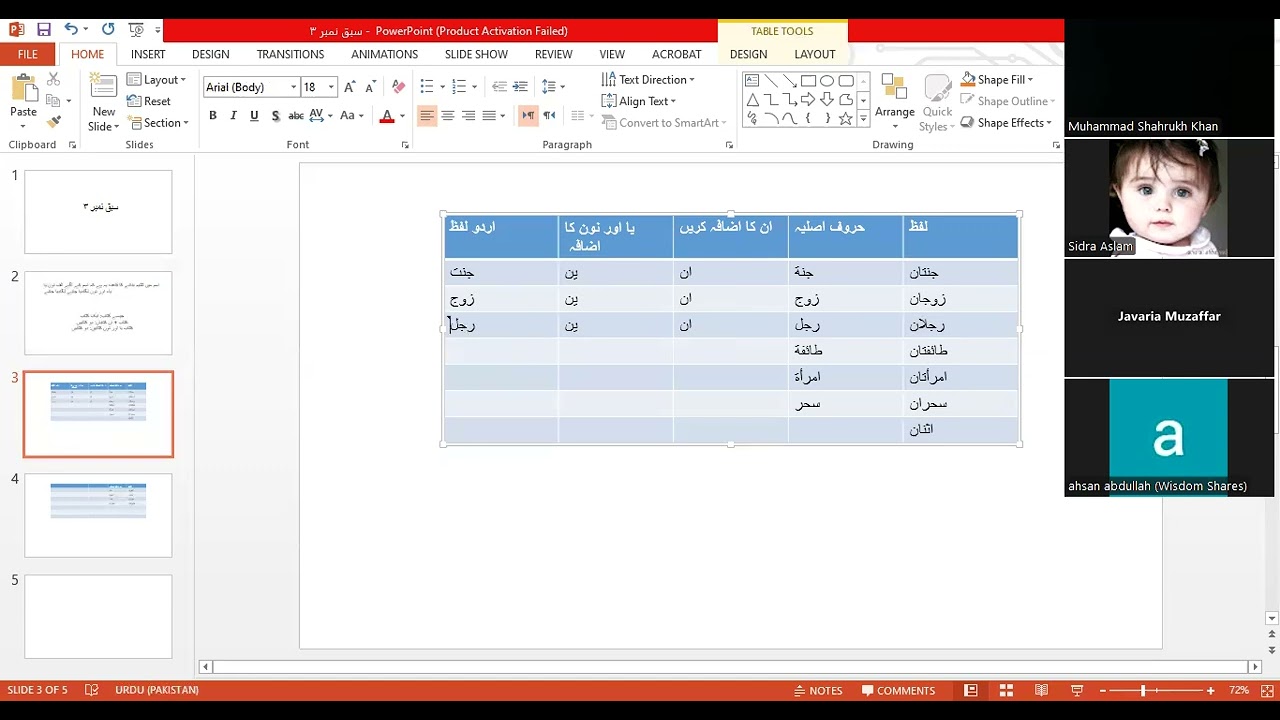
Task: Center the paragraph text
Action: click(448, 116)
